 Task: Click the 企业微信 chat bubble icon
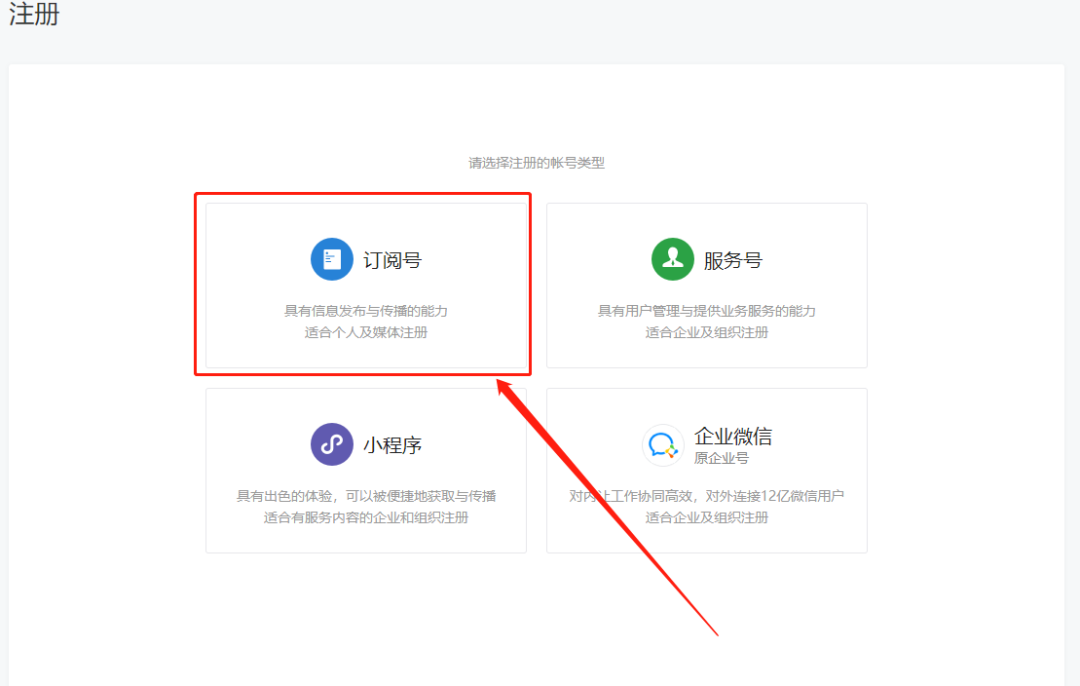coord(663,445)
